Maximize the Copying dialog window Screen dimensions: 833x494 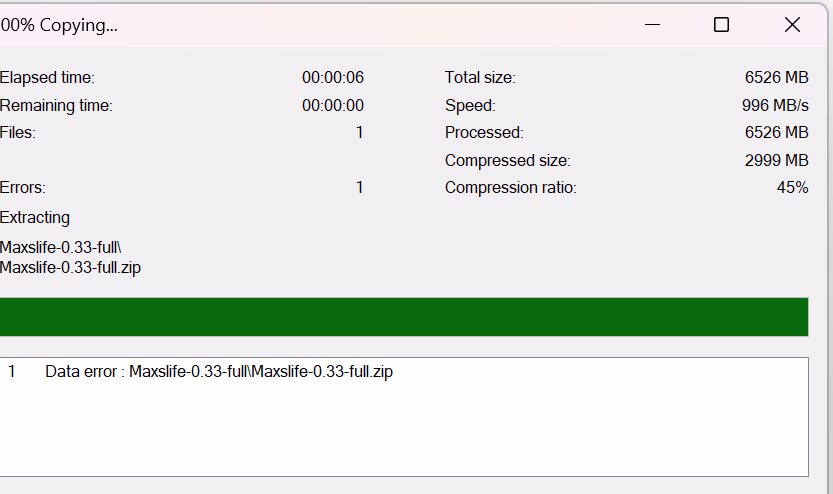point(721,25)
